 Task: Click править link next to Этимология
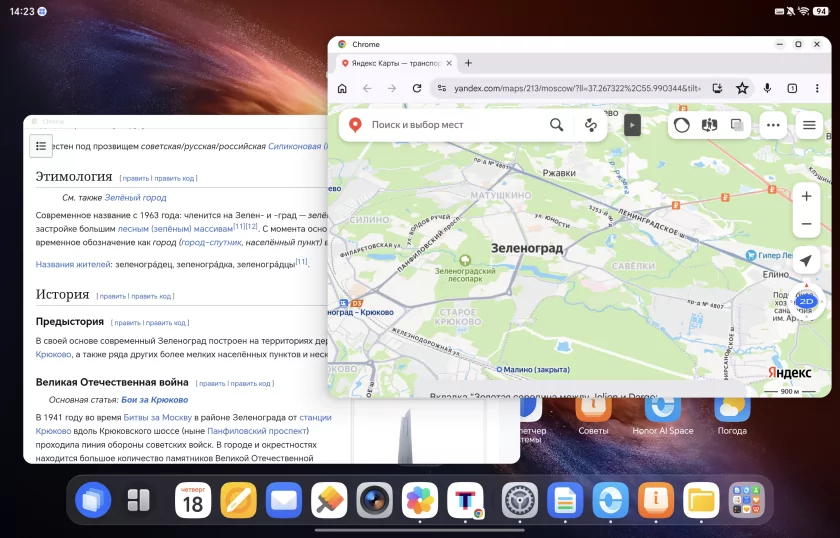[x=136, y=178]
